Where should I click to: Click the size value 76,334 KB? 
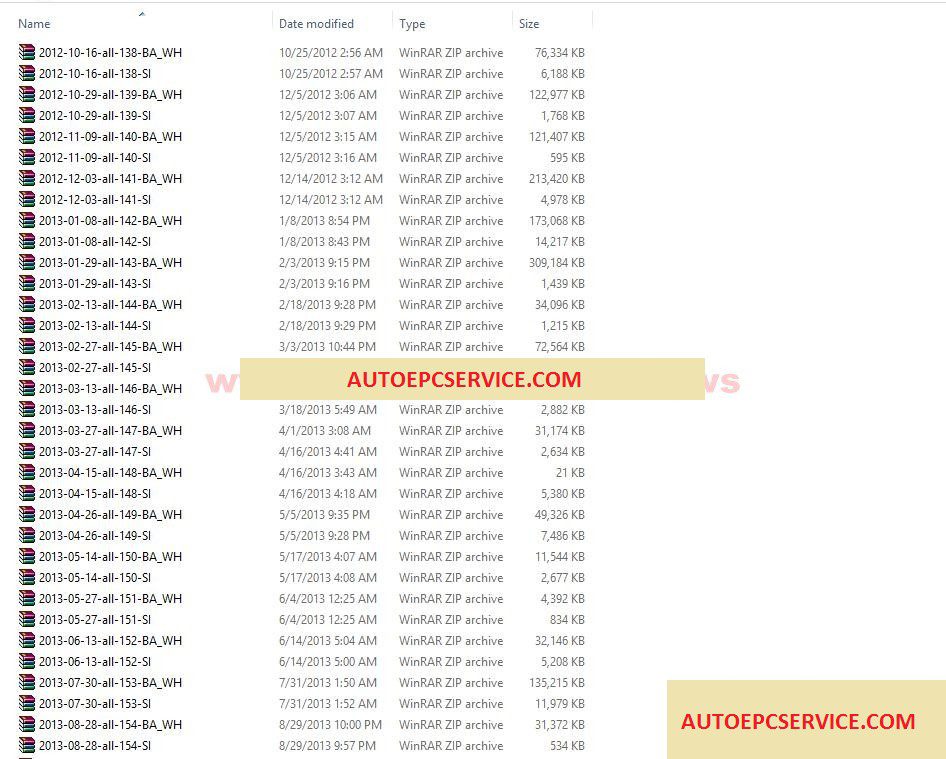559,52
